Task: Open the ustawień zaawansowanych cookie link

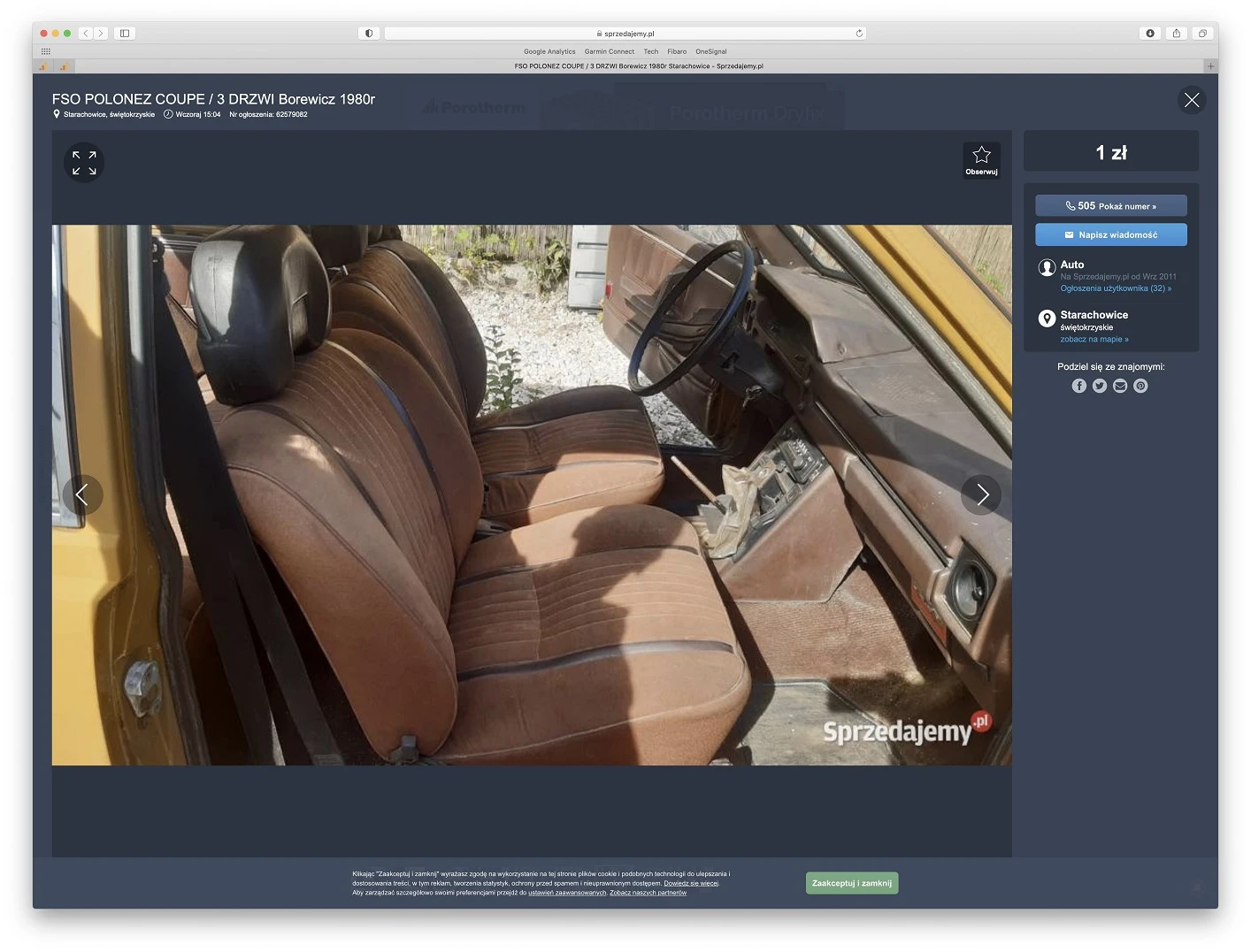Action: [567, 893]
